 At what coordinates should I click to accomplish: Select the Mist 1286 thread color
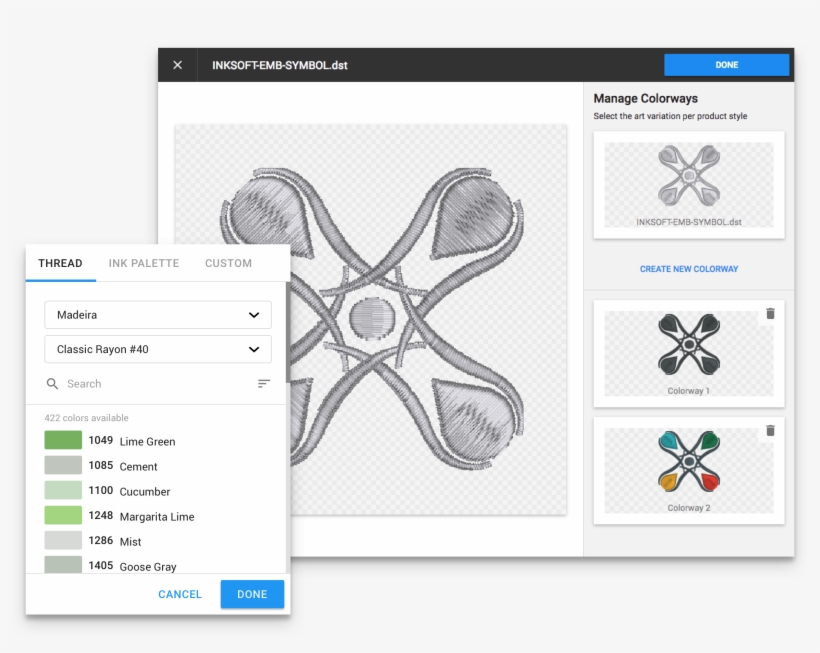point(62,541)
